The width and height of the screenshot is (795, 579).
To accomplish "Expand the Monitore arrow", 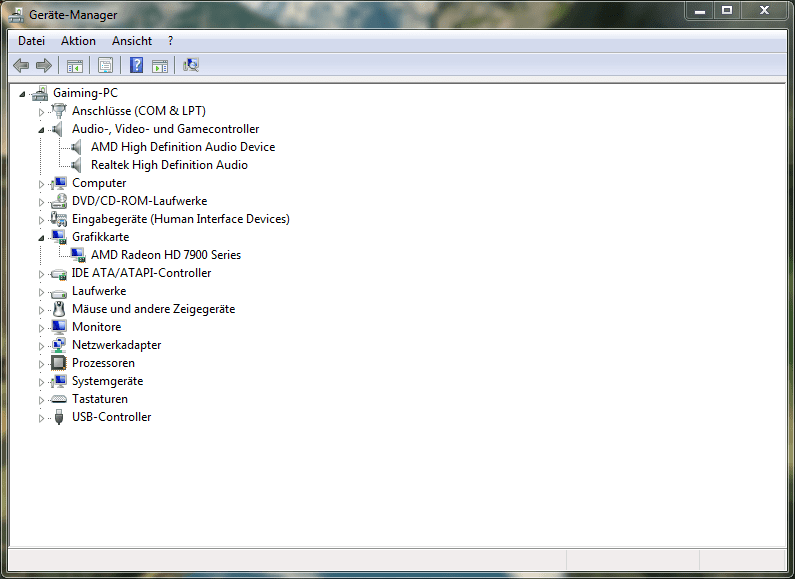I will click(x=41, y=328).
